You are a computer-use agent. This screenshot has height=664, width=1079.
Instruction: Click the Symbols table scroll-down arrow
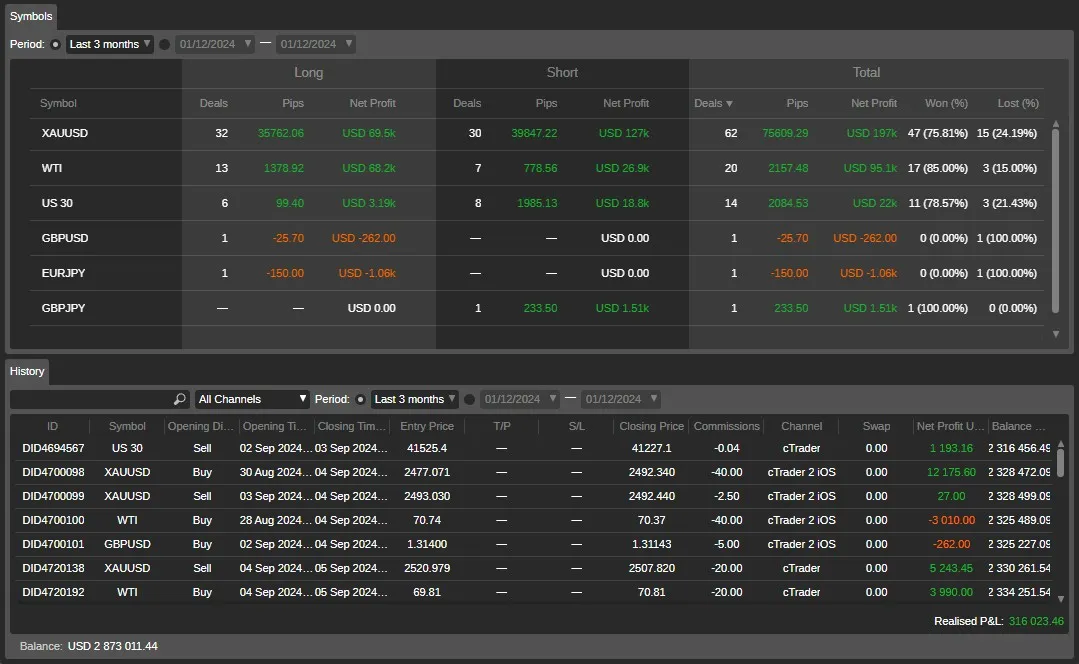coord(1055,334)
